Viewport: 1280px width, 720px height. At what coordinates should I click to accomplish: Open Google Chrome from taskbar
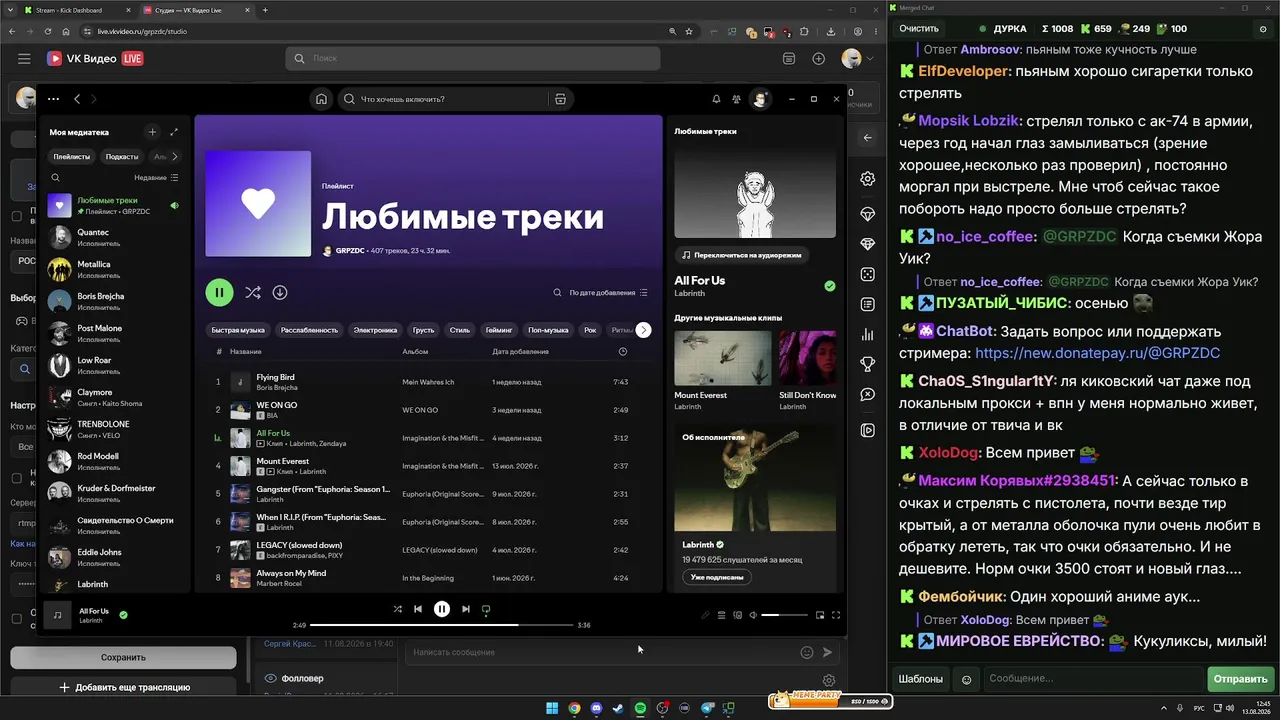tap(574, 708)
